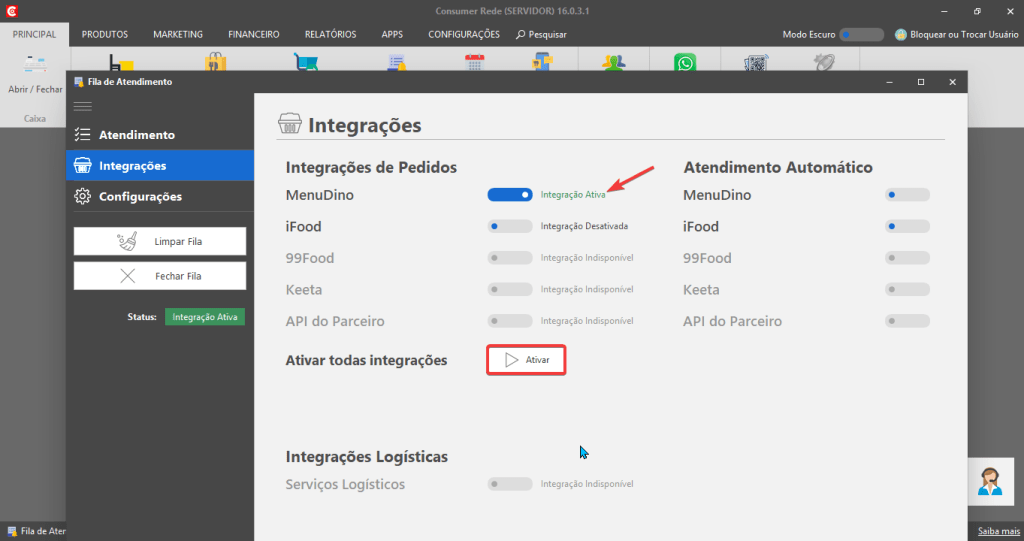Click the Ativar all integrations button
The width and height of the screenshot is (1024, 541).
coord(526,360)
